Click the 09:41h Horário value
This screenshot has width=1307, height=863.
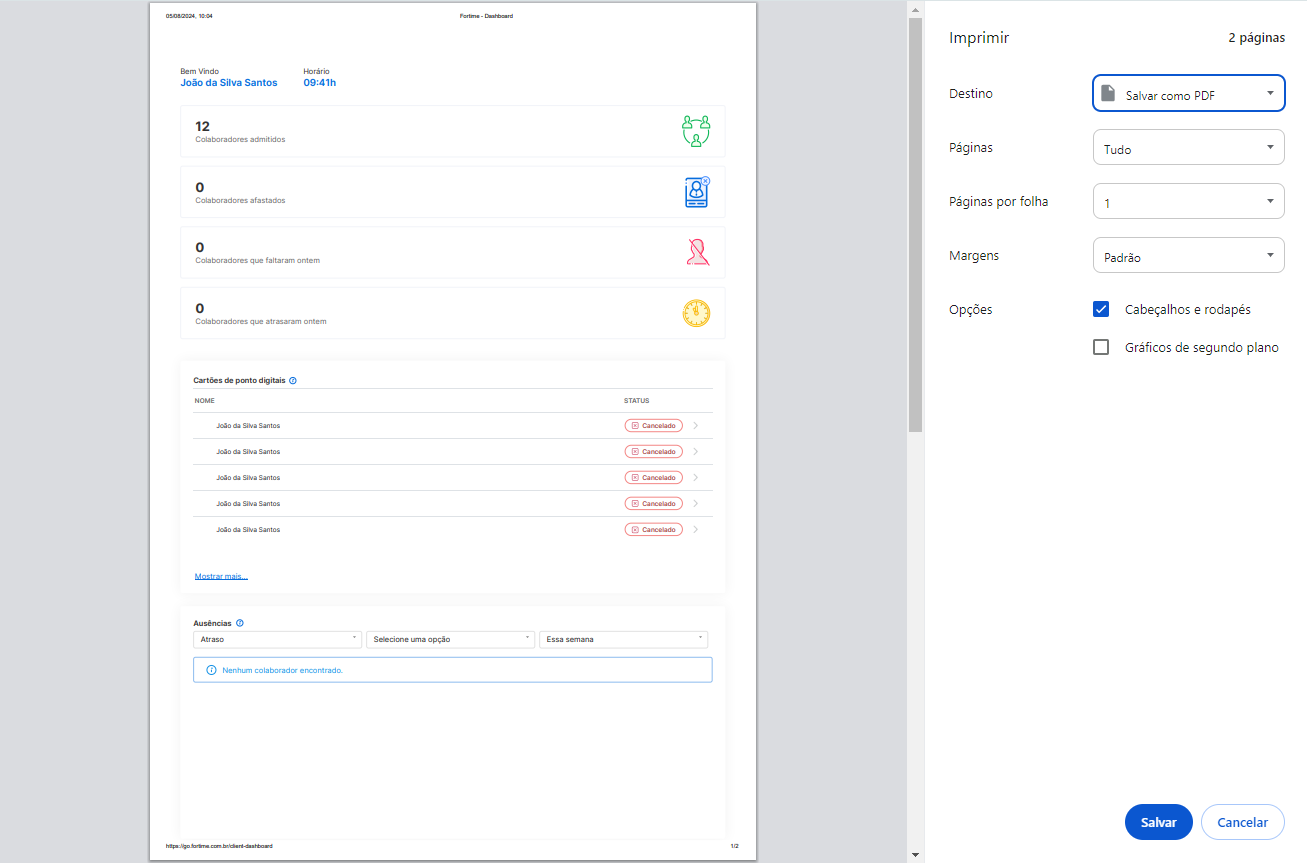click(x=320, y=83)
